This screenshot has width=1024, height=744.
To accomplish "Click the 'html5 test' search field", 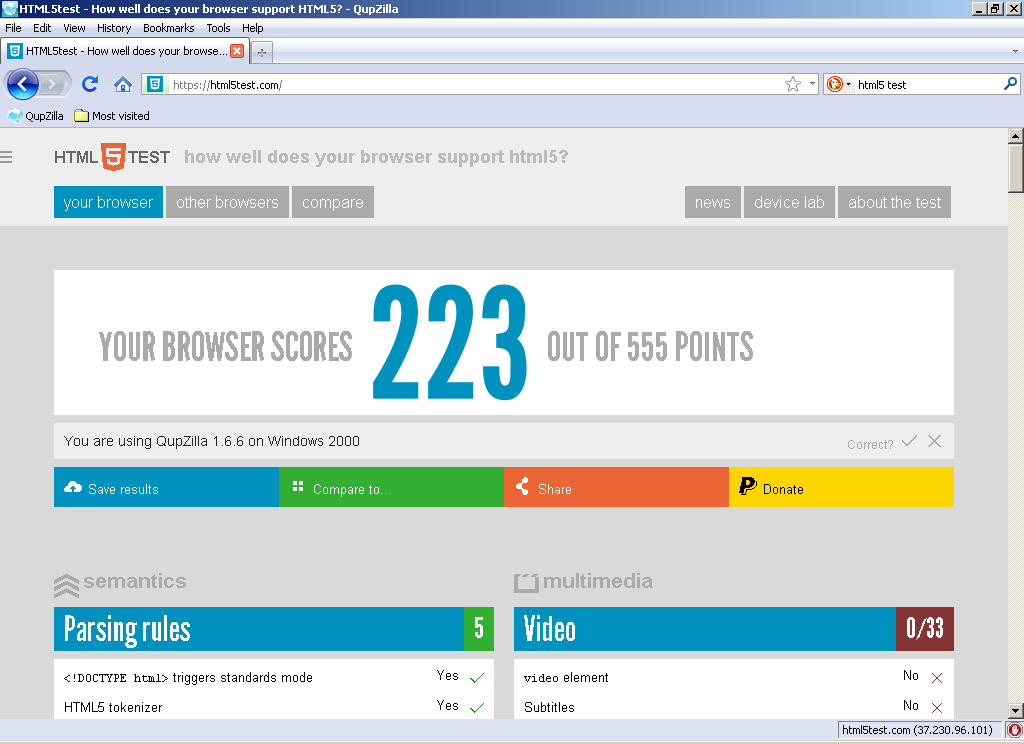I will [x=927, y=84].
